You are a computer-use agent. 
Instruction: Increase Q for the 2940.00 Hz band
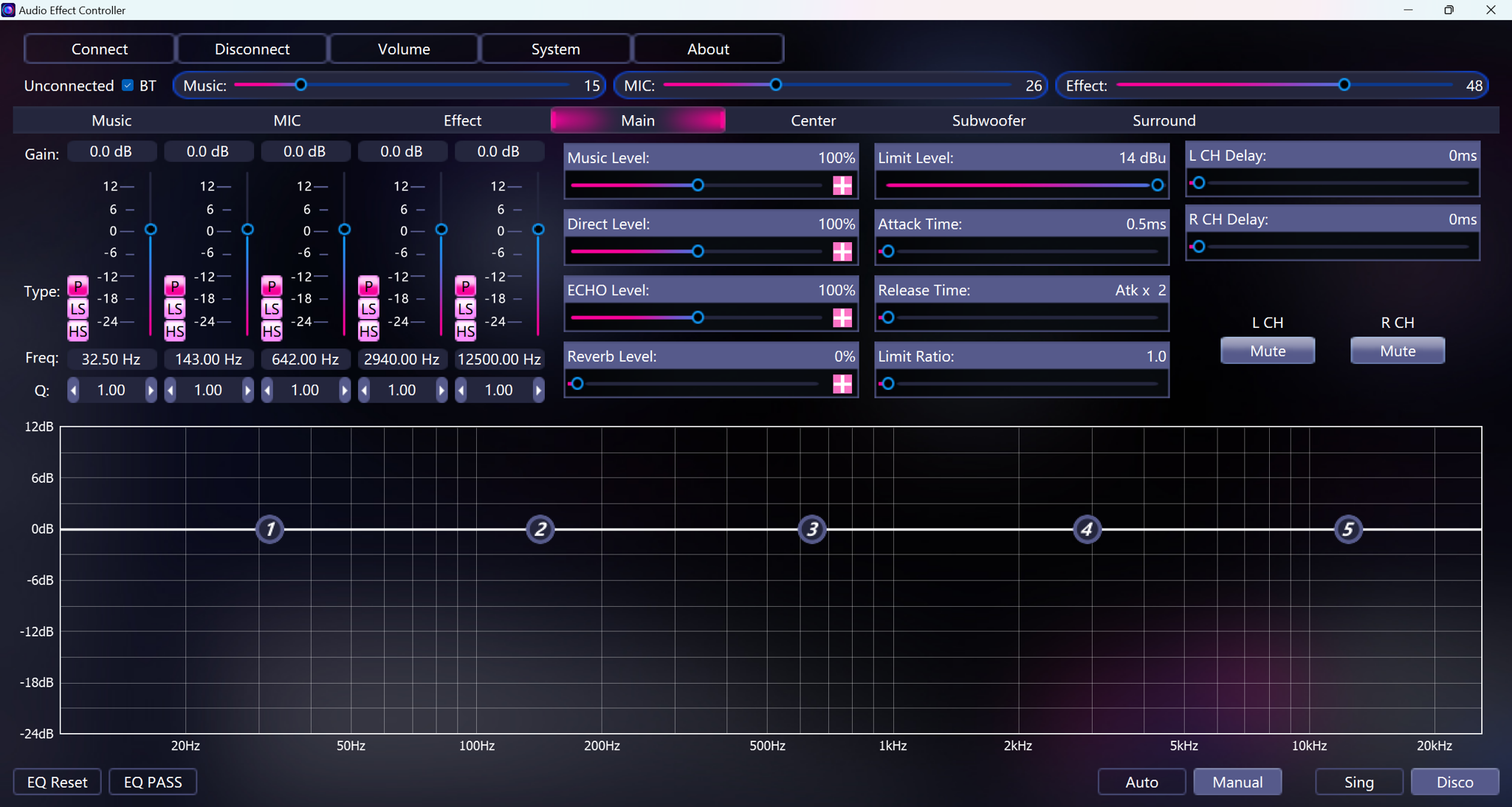click(441, 390)
